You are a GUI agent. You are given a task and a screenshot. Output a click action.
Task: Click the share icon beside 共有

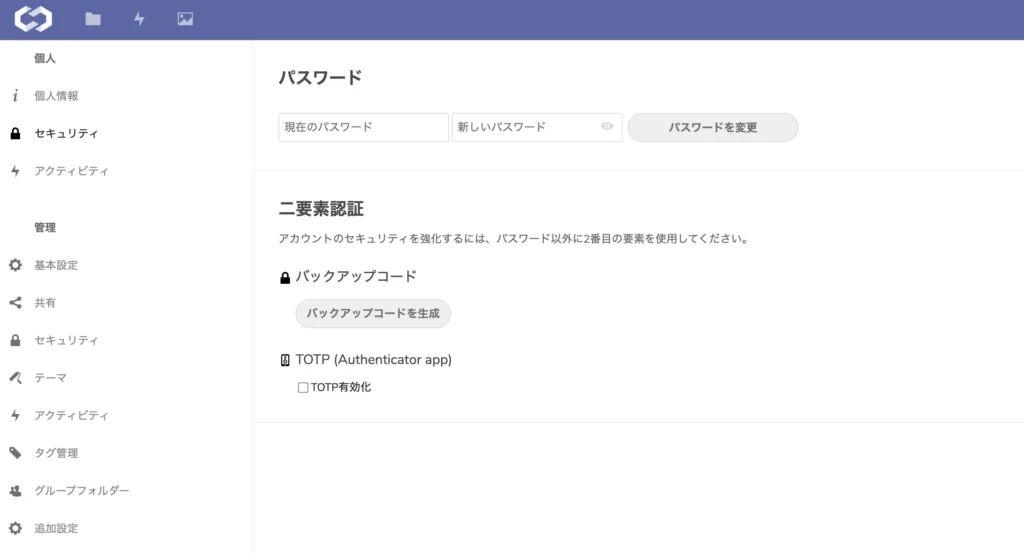click(x=15, y=303)
